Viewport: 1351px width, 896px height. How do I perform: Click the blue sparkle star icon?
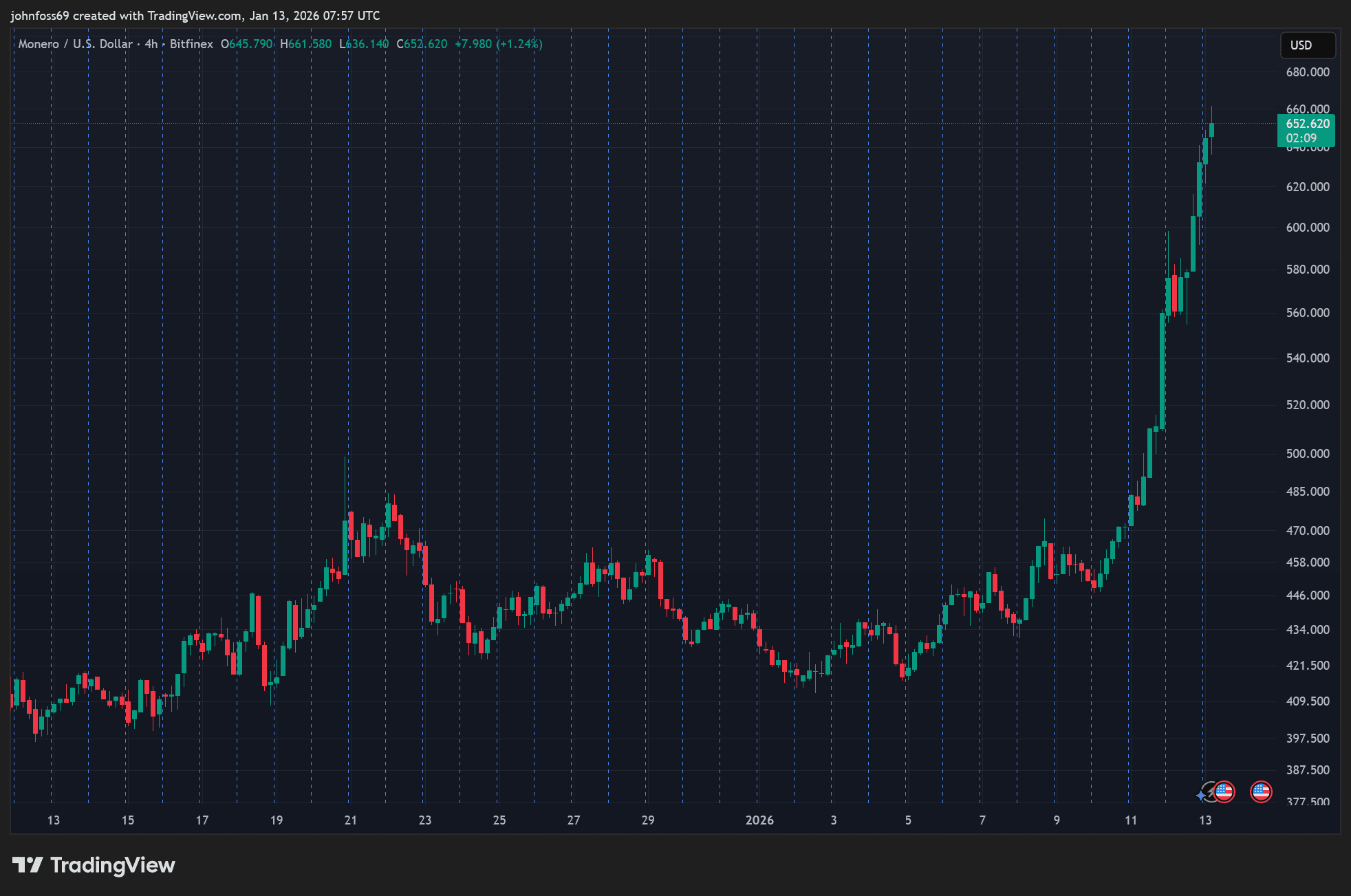1200,796
